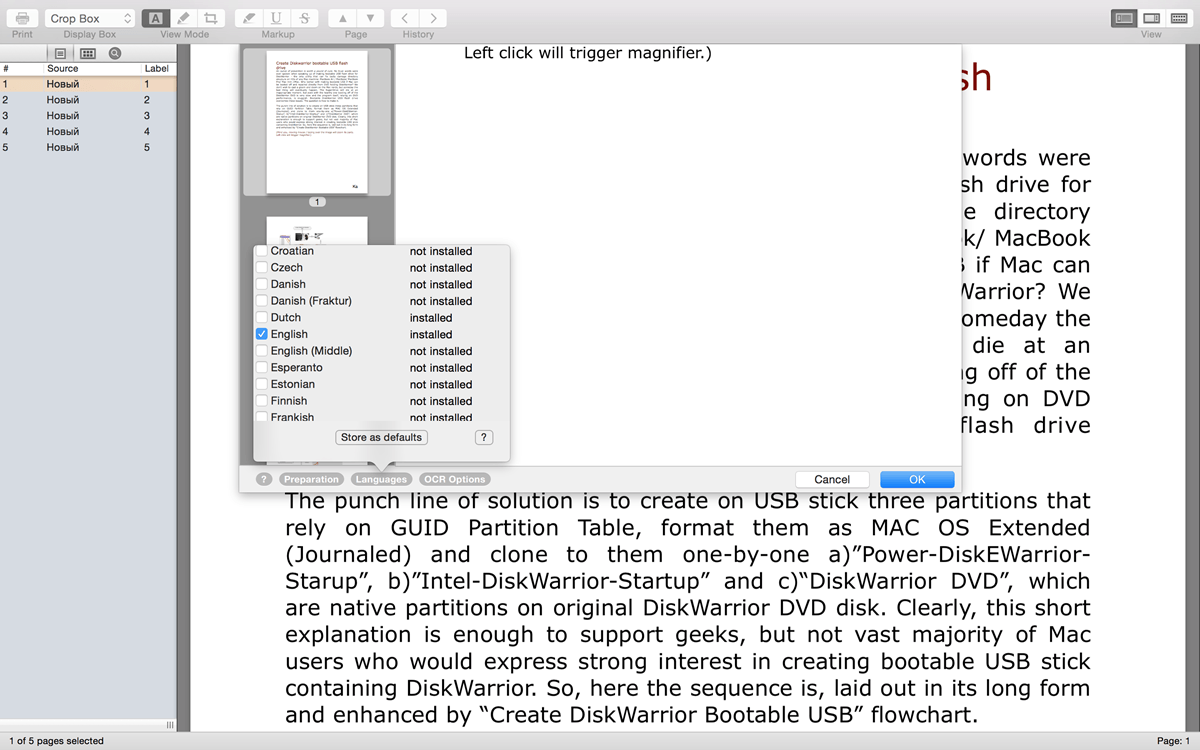
Task: Click the Label column header
Action: (156, 69)
